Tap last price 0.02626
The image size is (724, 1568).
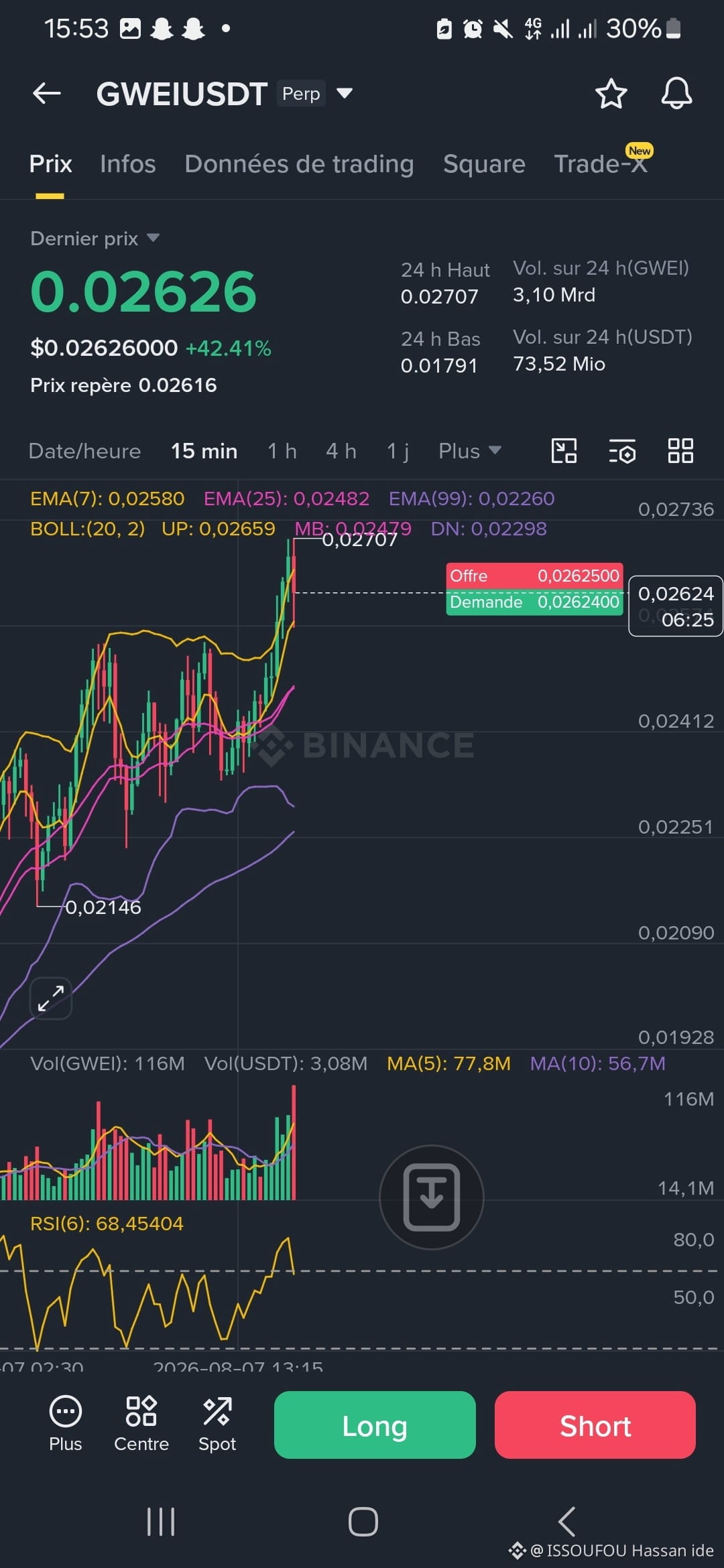143,291
